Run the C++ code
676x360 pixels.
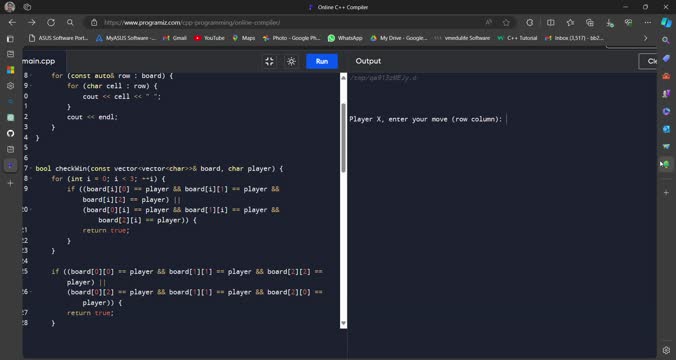tap(322, 61)
